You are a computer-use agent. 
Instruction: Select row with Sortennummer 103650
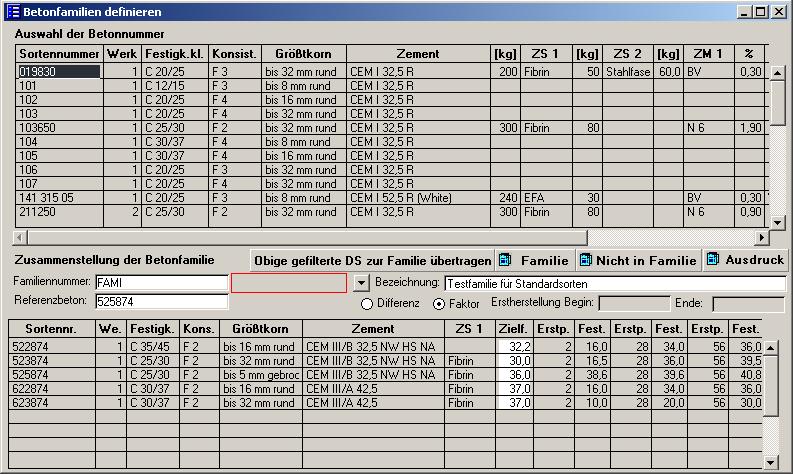58,128
